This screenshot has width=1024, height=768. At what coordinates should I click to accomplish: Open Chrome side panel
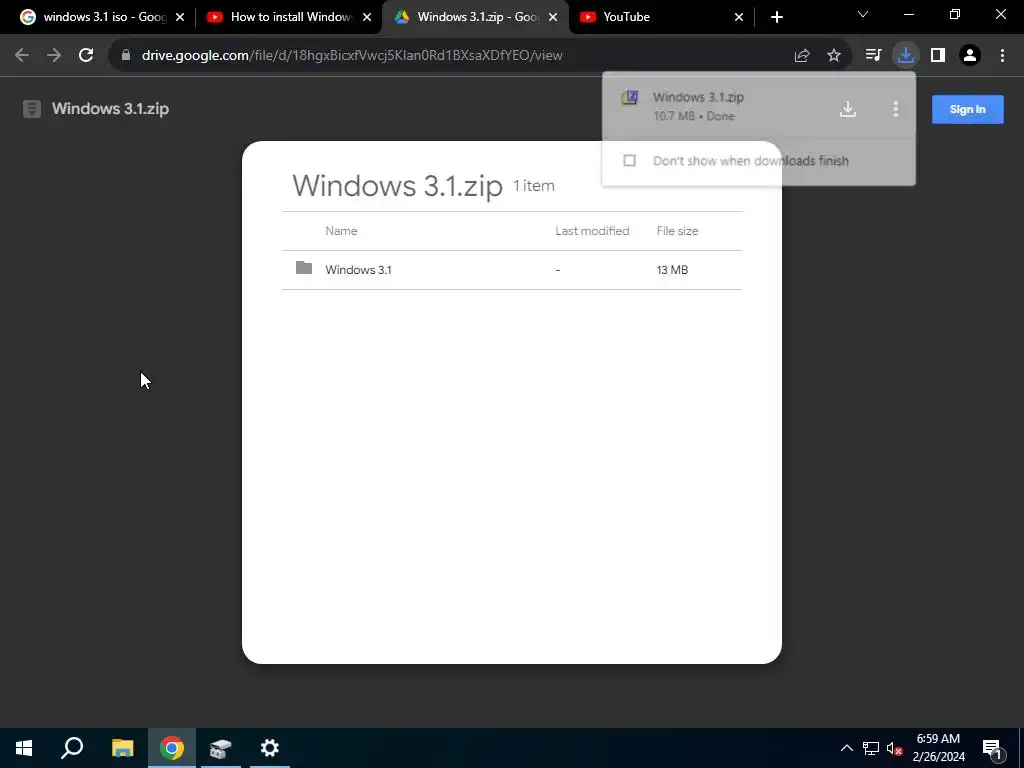pos(938,56)
